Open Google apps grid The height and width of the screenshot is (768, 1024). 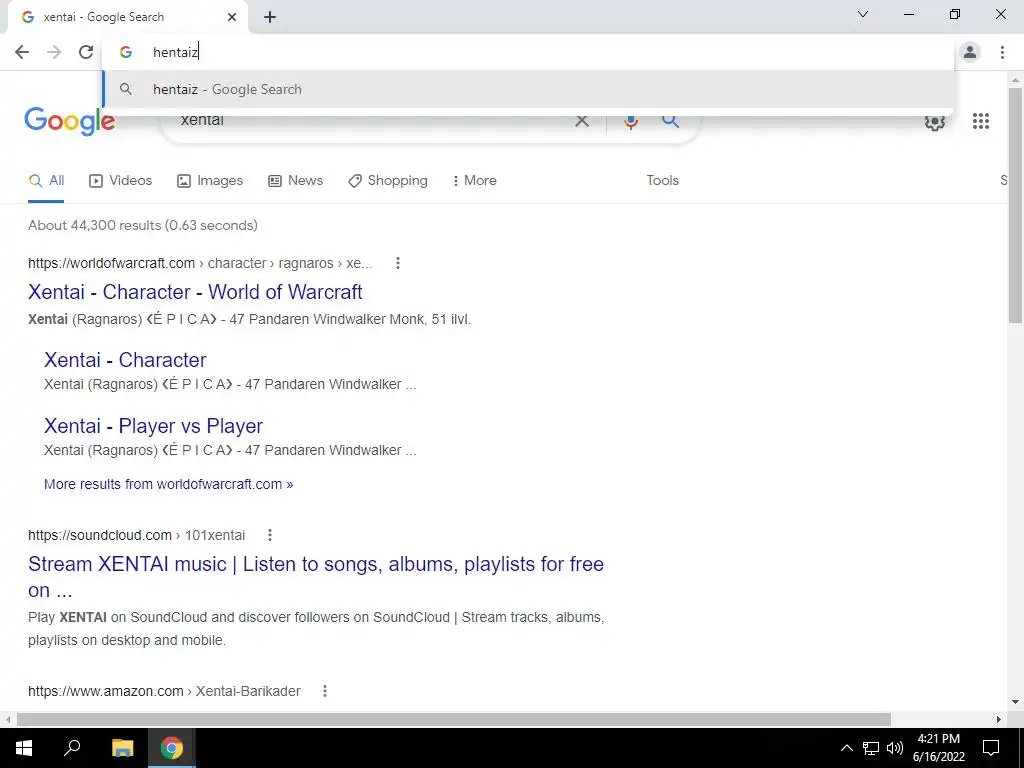tap(980, 121)
